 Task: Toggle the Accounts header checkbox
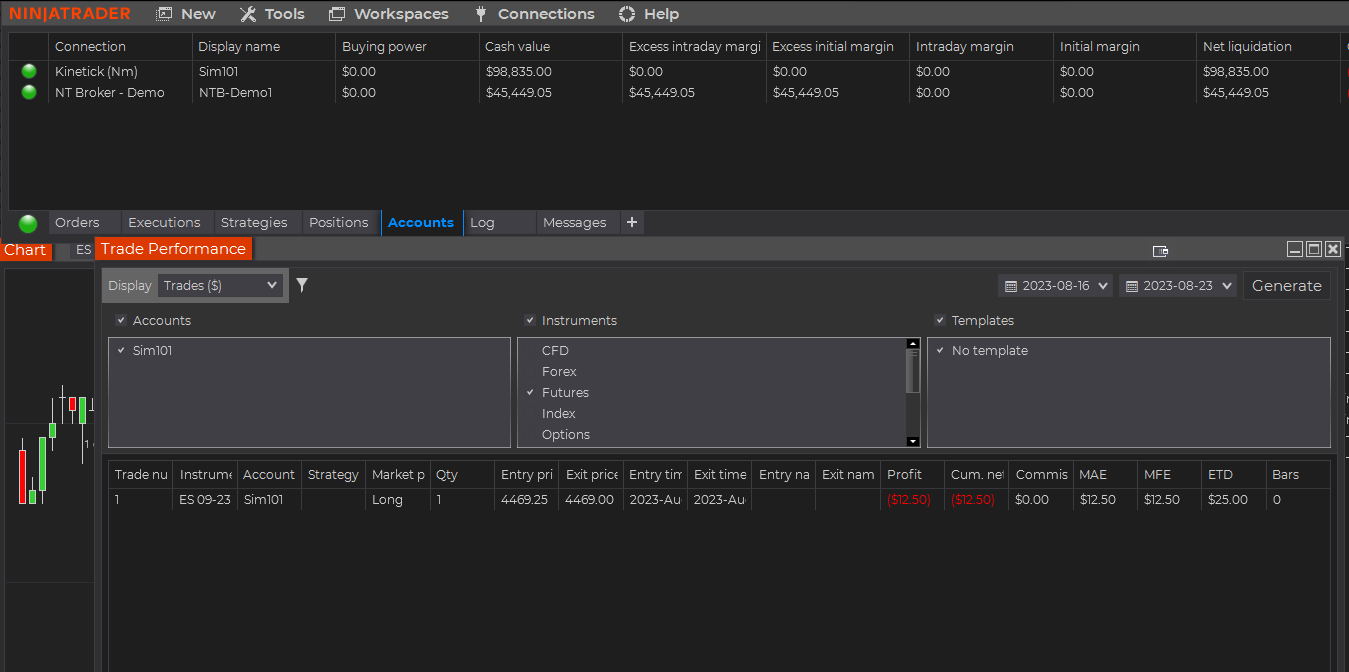(x=121, y=320)
